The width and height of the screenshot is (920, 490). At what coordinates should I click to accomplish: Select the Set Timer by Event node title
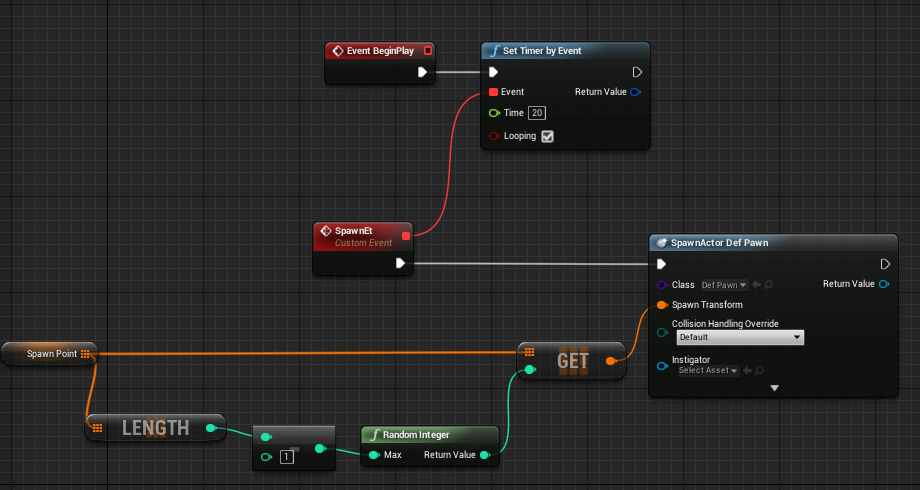(542, 51)
